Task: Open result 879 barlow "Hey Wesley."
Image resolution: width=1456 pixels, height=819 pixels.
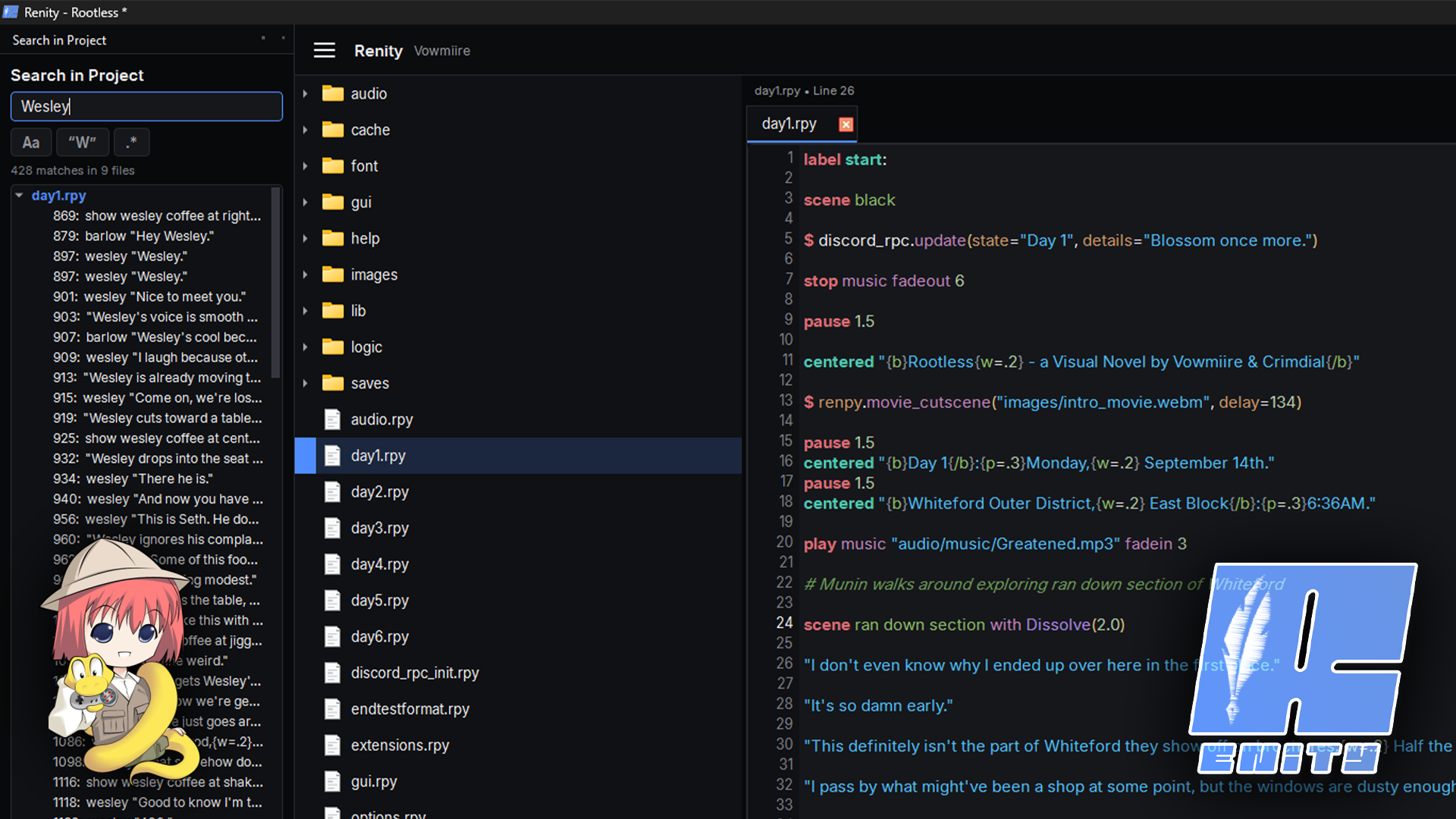Action: click(133, 236)
